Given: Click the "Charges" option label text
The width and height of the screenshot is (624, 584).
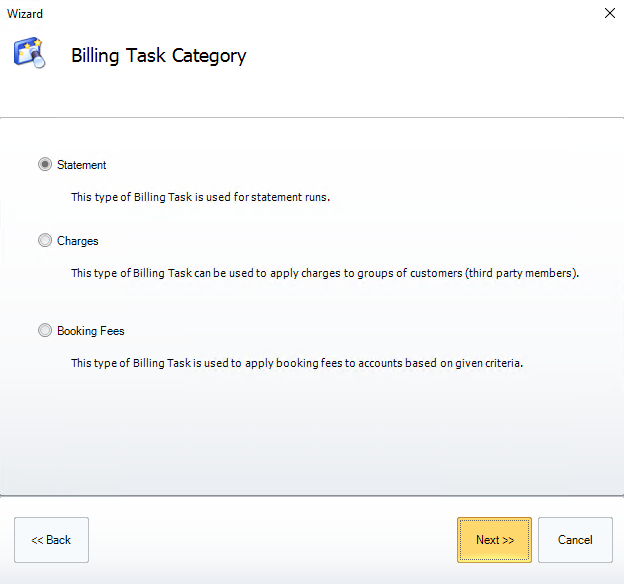Looking at the screenshot, I should pos(78,241).
